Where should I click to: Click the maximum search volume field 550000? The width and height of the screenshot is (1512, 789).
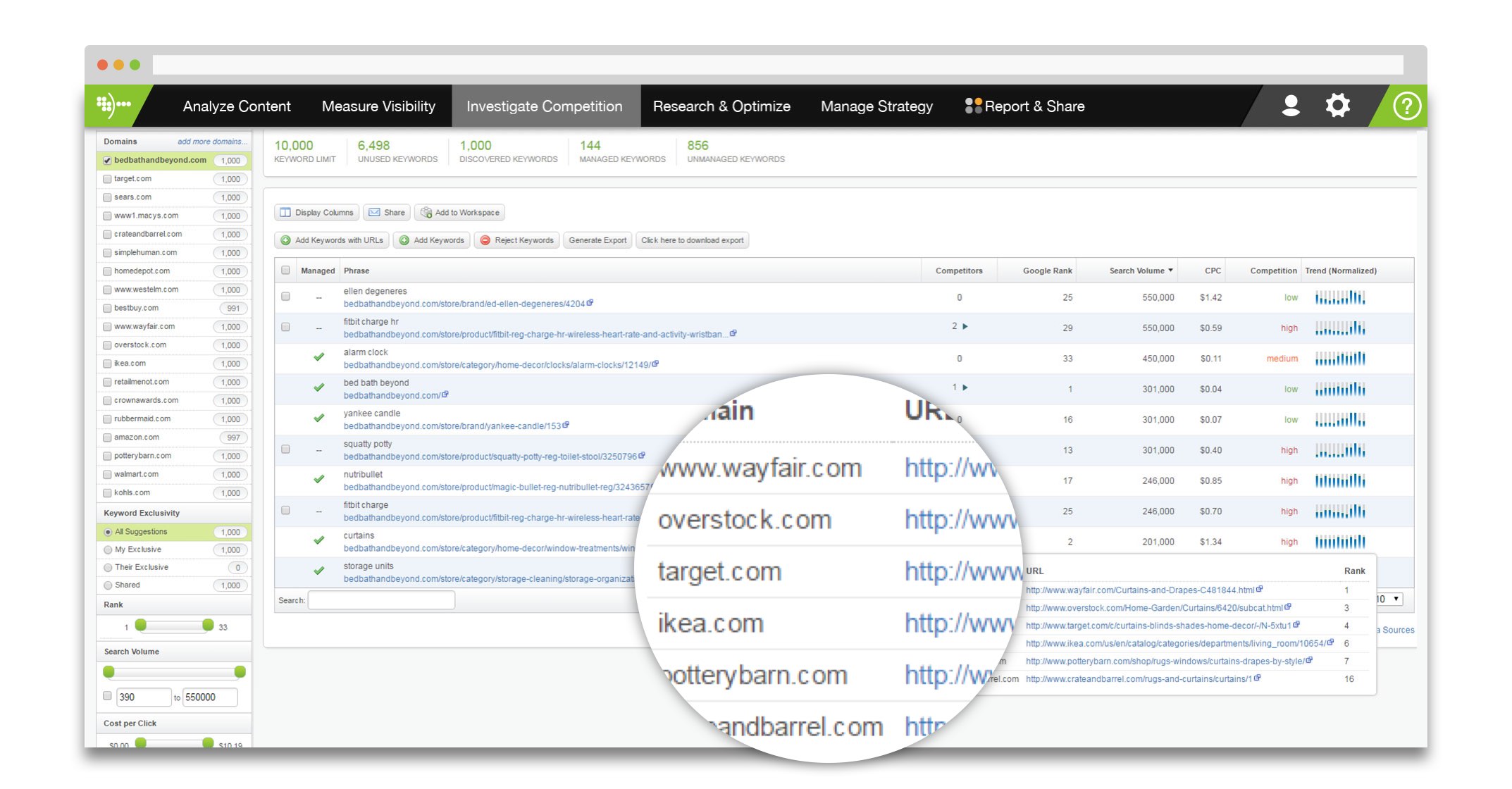pos(210,697)
